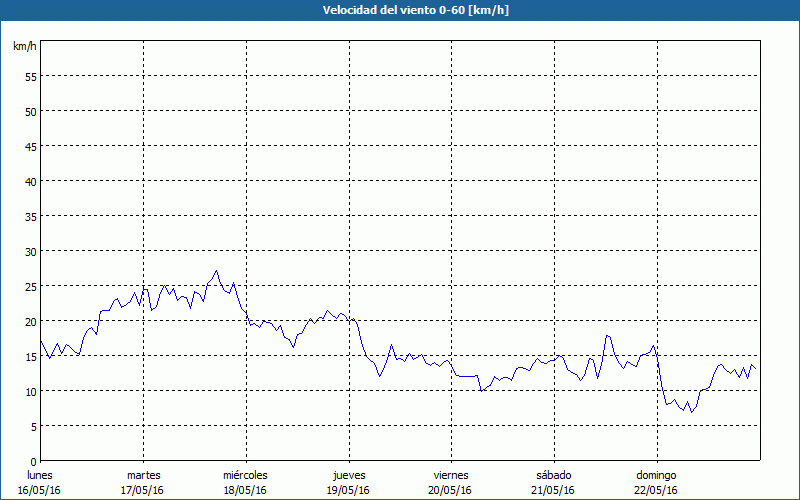Click the 40 tick label on the y-axis
The height and width of the screenshot is (500, 800).
click(x=30, y=181)
